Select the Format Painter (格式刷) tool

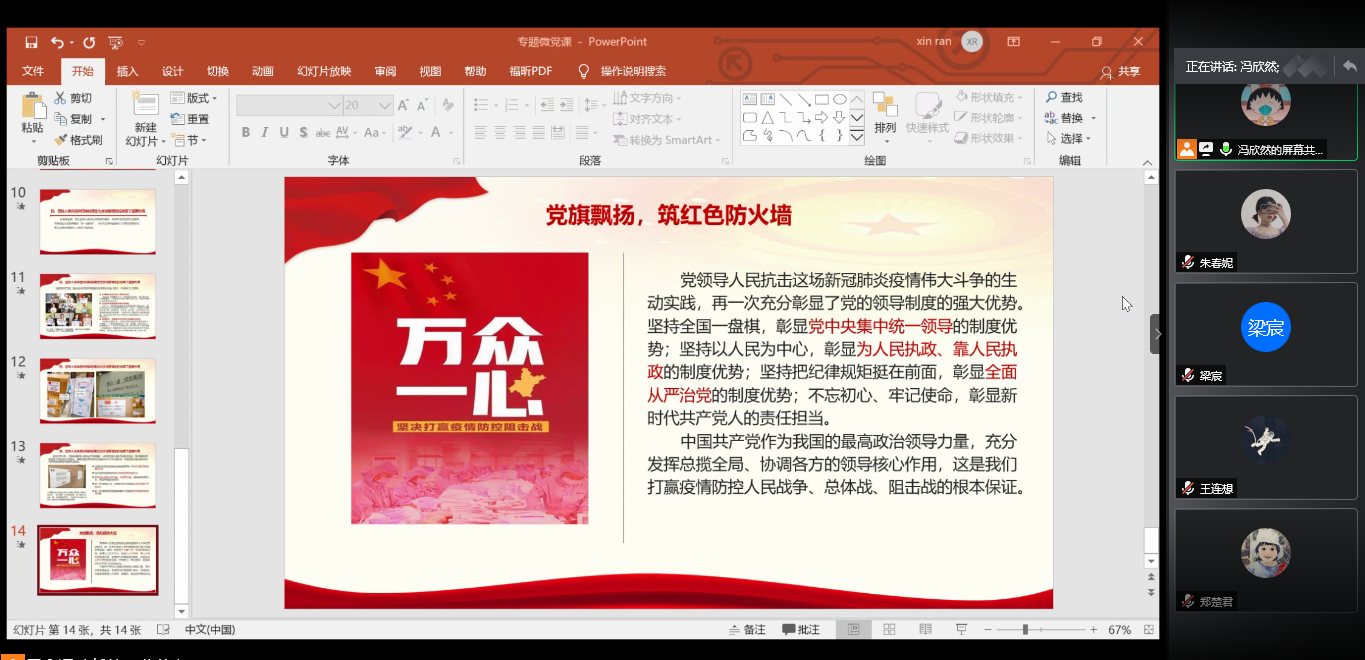(x=79, y=140)
